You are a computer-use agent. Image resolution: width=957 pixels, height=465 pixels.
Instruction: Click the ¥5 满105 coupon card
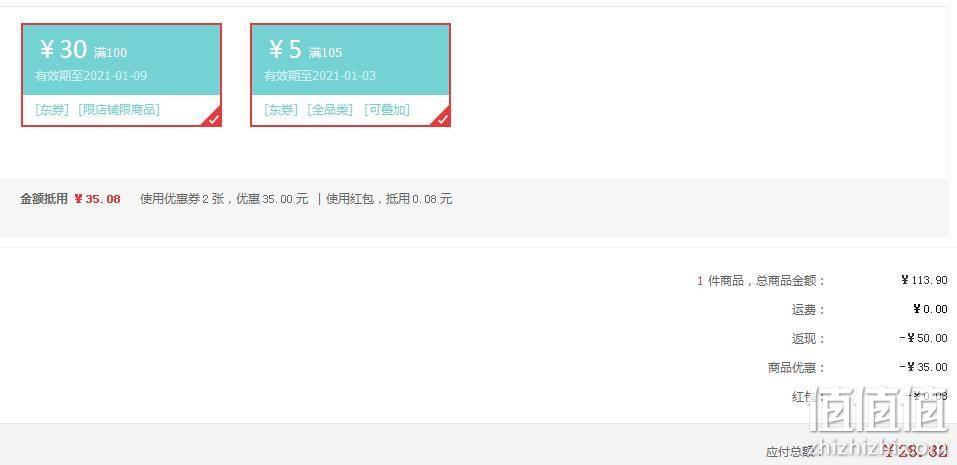(x=350, y=75)
